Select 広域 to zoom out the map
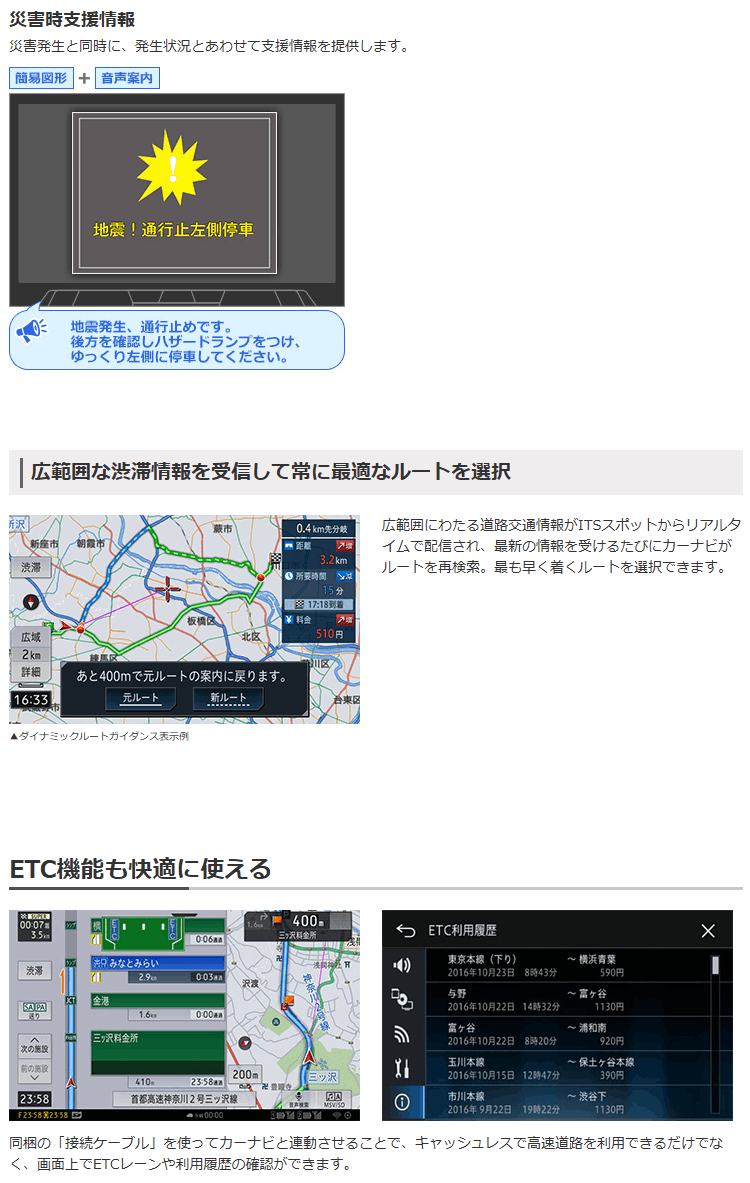The image size is (750, 1183). 31,637
